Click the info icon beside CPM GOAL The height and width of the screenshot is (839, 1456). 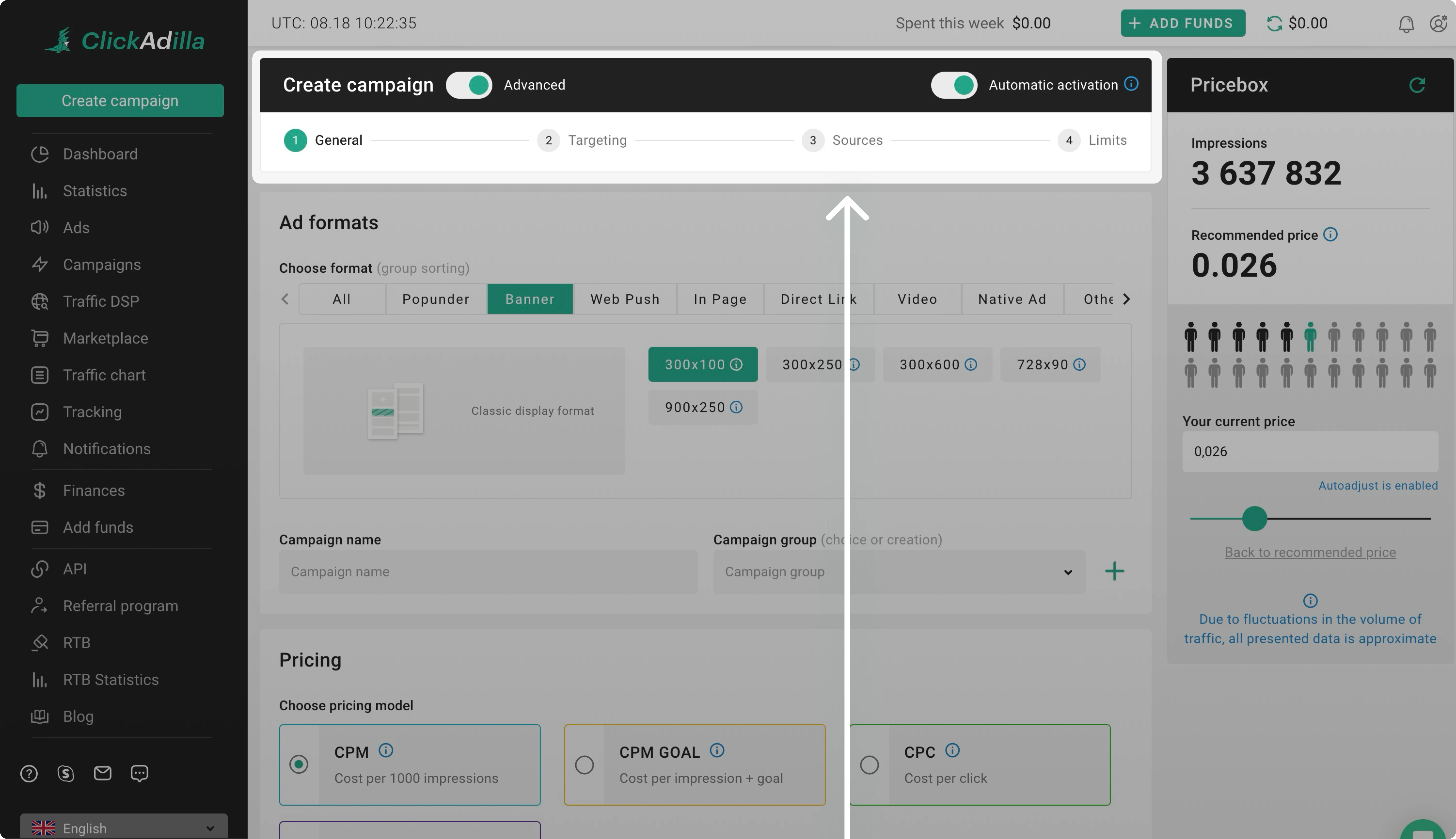pos(717,750)
